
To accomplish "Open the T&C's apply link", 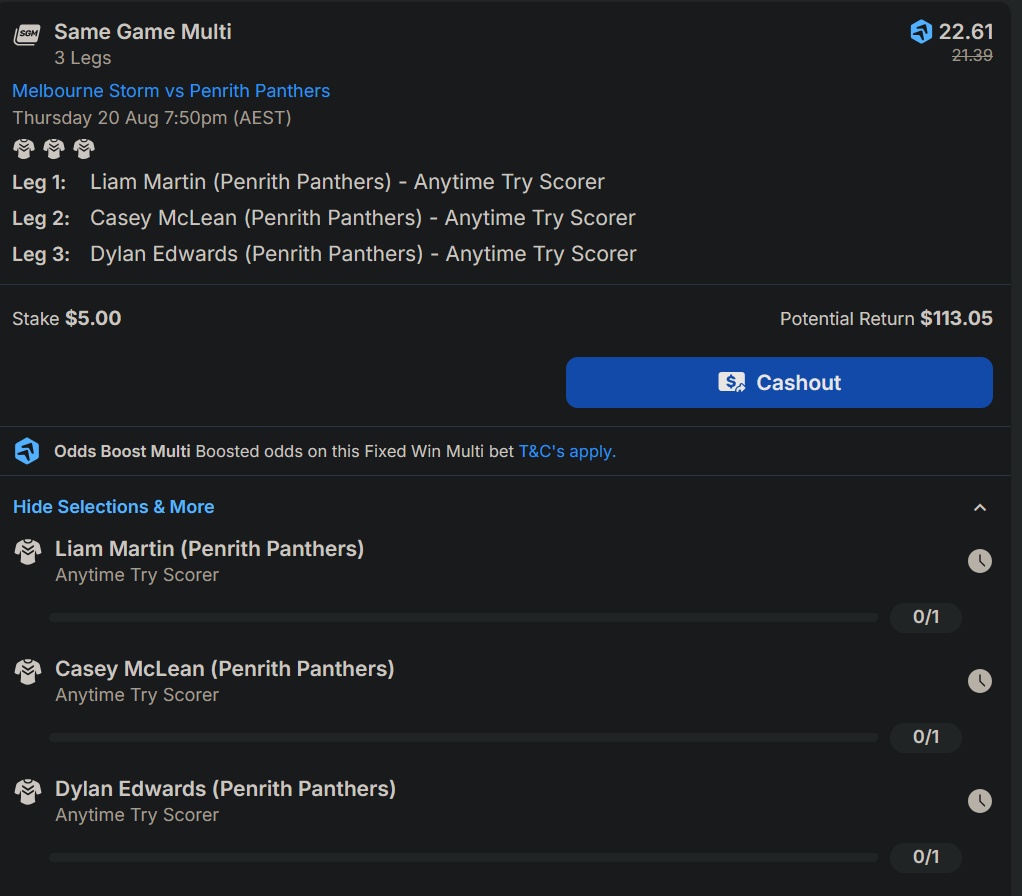I will point(567,451).
